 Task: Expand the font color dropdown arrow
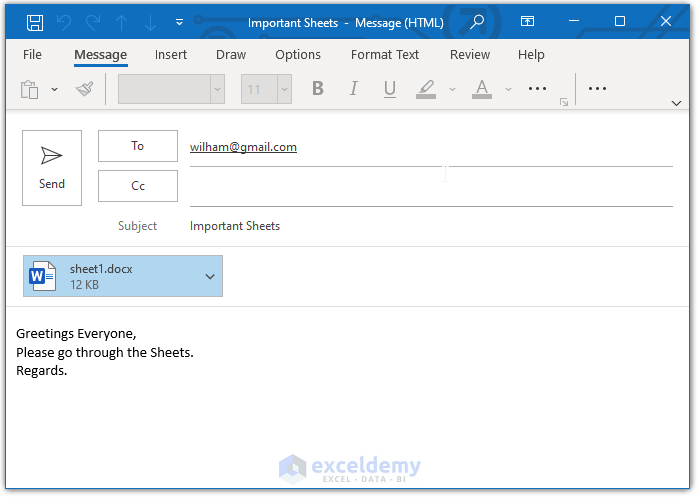point(508,89)
